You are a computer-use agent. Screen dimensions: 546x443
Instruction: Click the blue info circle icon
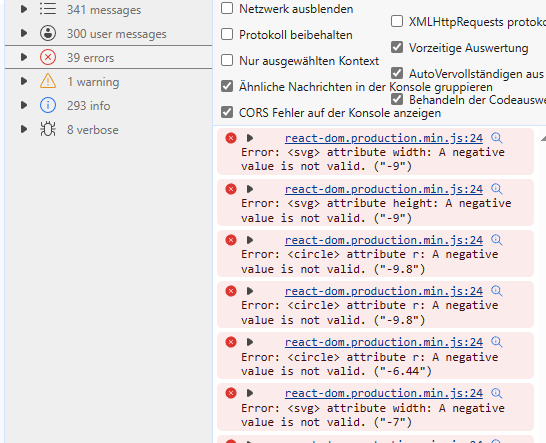(48, 105)
